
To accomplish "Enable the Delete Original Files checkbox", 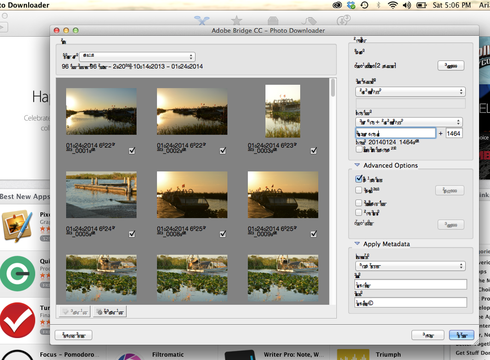I will (x=359, y=203).
